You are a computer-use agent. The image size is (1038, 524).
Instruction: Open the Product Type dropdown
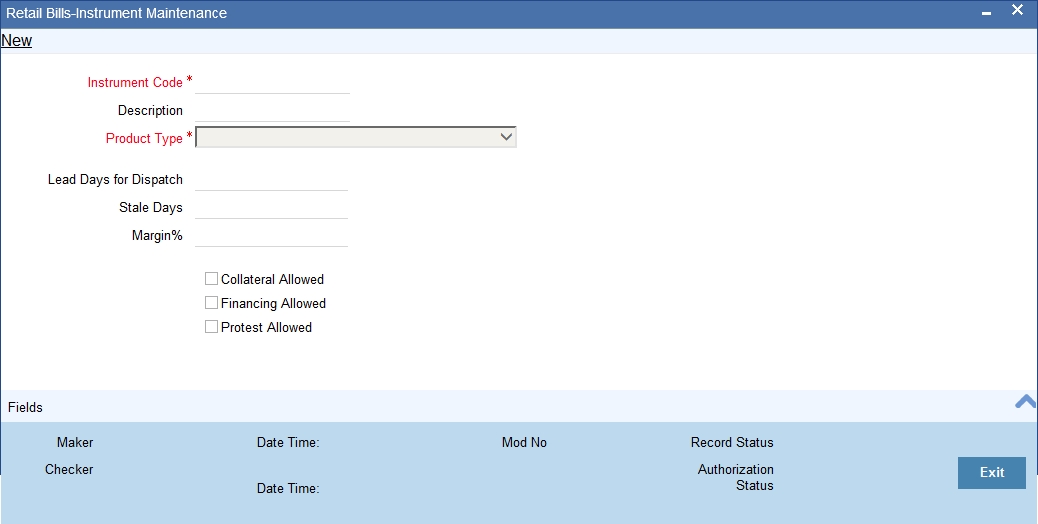pos(356,137)
